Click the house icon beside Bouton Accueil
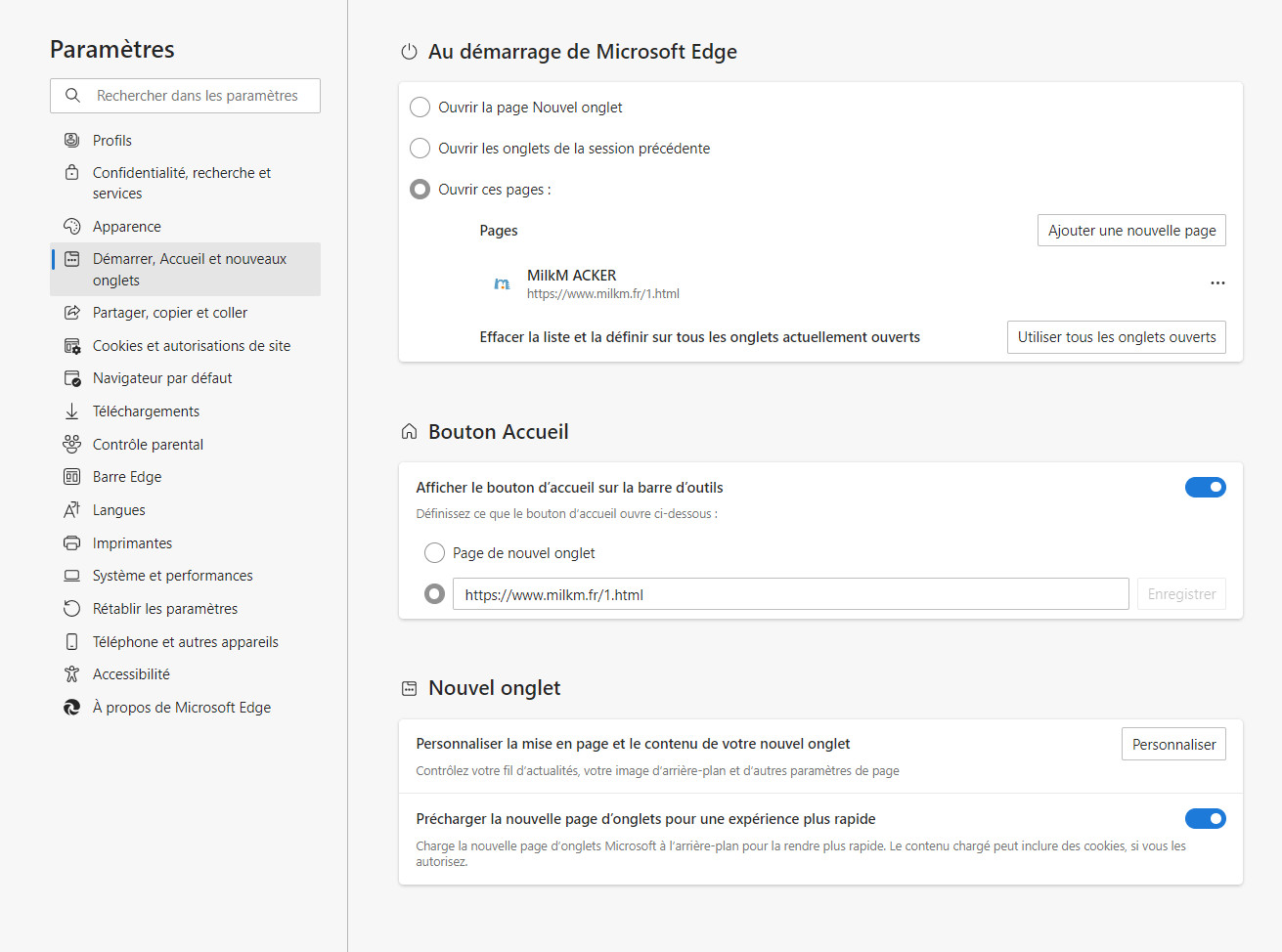The image size is (1282, 952). tap(409, 432)
